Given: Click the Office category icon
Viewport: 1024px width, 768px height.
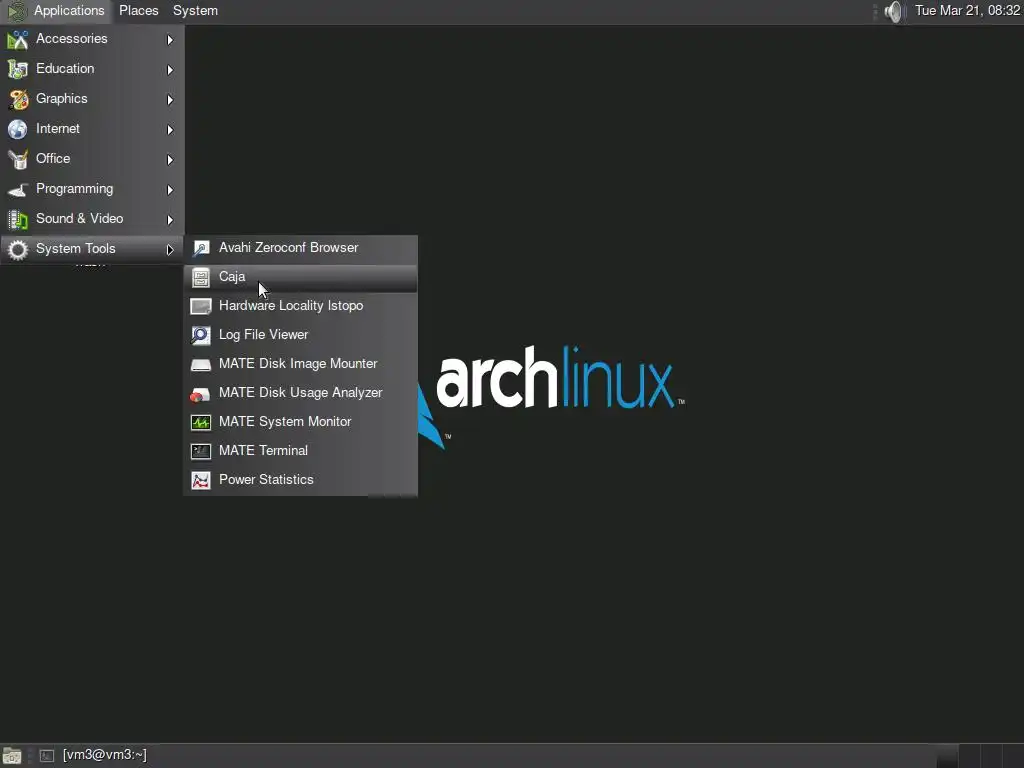Looking at the screenshot, I should pyautogui.click(x=18, y=159).
